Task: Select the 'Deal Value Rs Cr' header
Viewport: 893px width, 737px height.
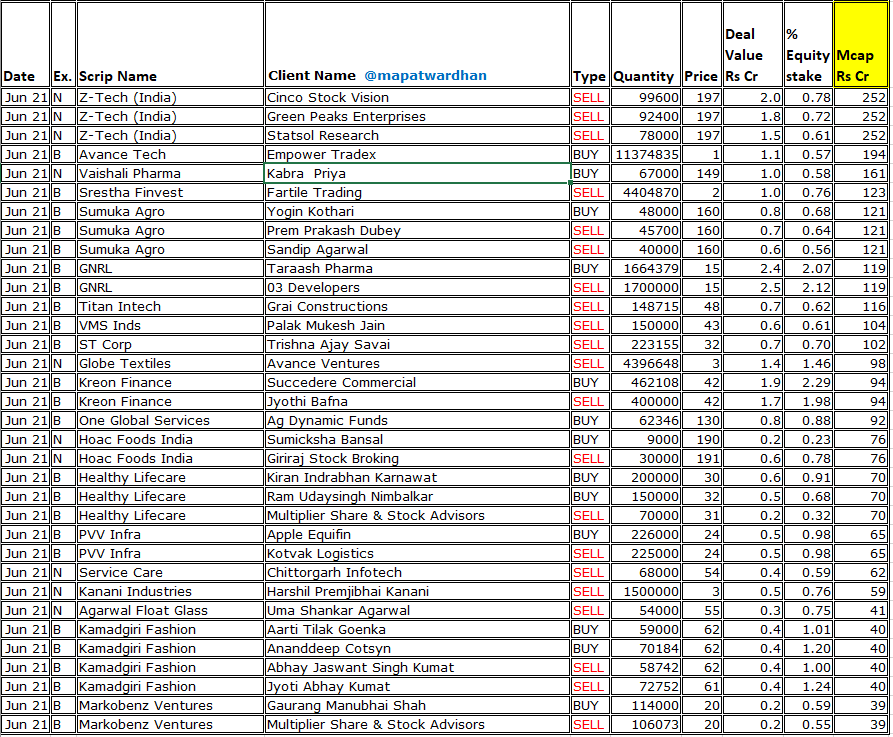Action: click(753, 44)
